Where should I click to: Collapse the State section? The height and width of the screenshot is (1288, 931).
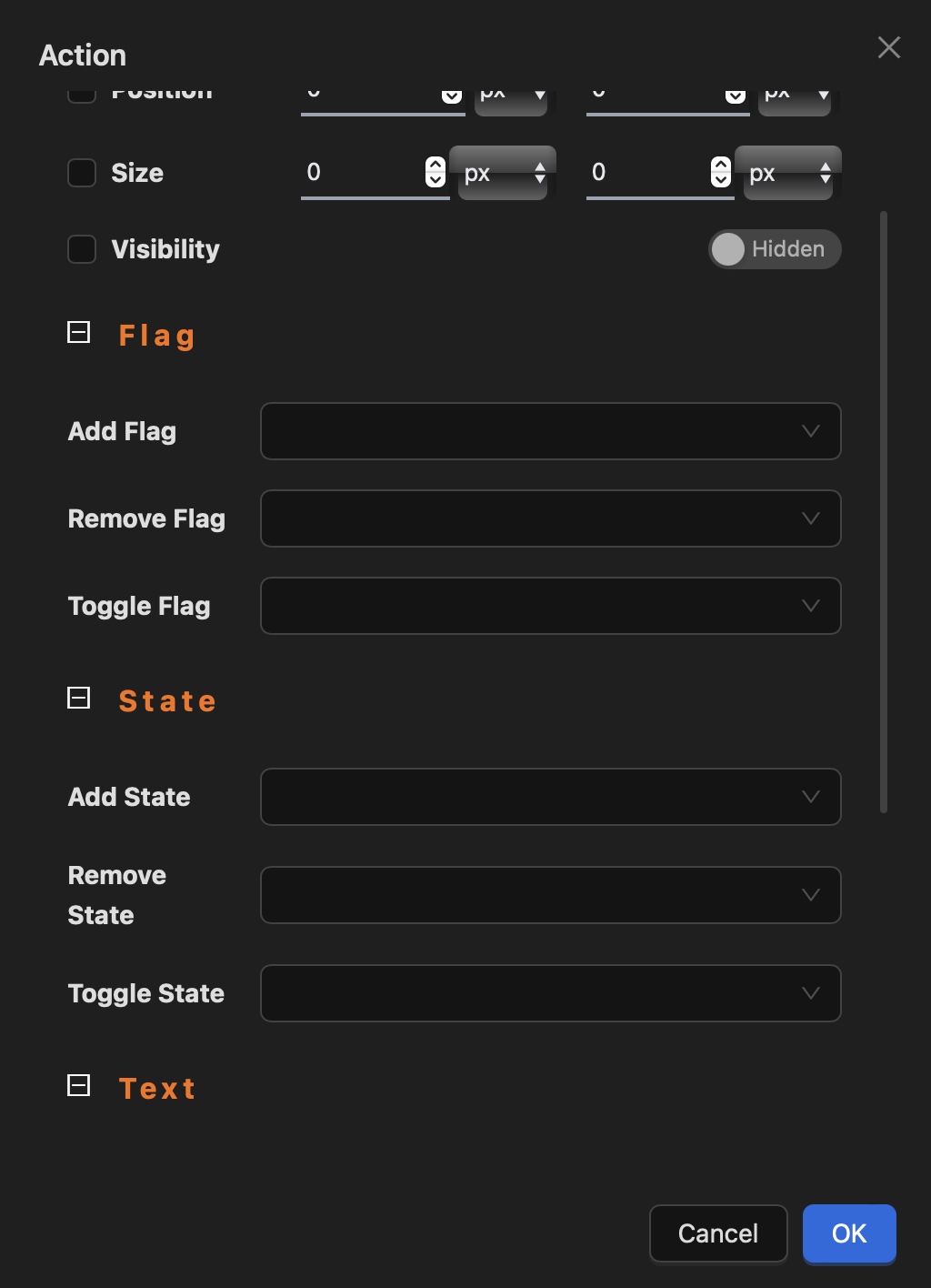(79, 699)
